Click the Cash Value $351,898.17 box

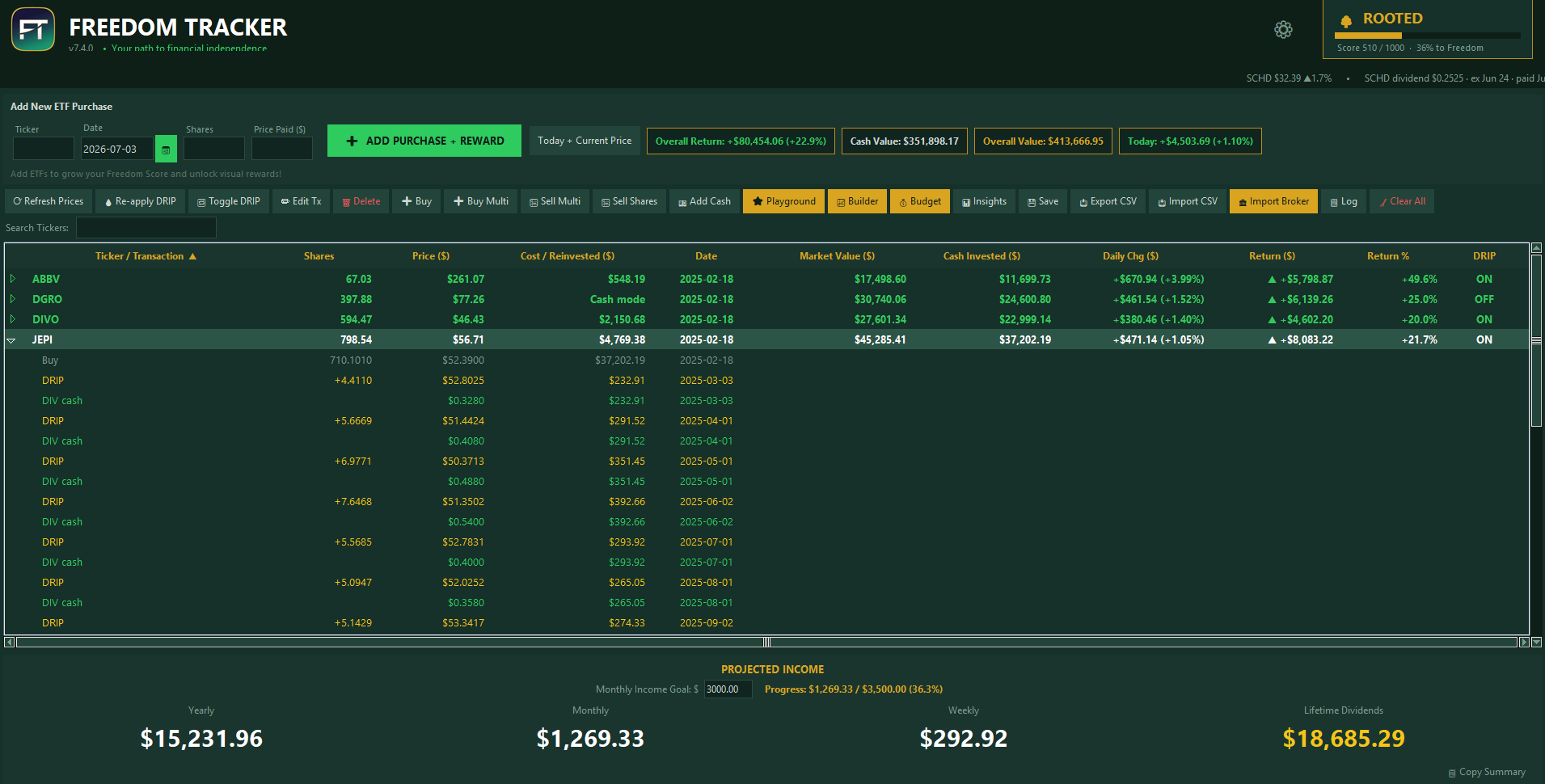(x=904, y=141)
